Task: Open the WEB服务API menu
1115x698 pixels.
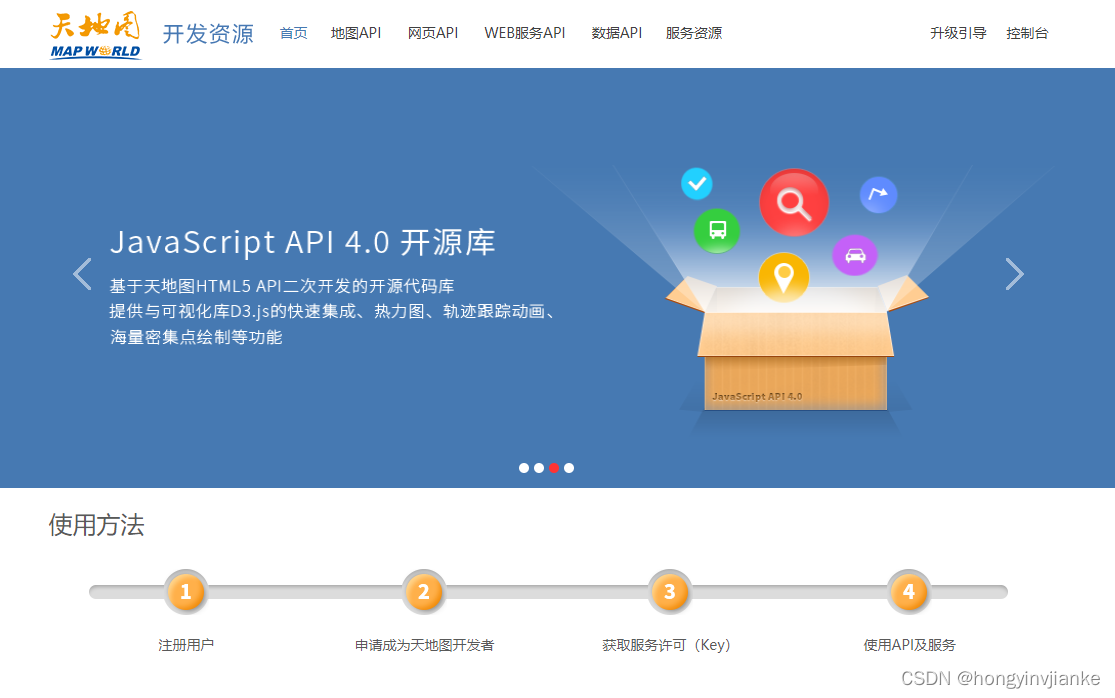Action: (525, 33)
